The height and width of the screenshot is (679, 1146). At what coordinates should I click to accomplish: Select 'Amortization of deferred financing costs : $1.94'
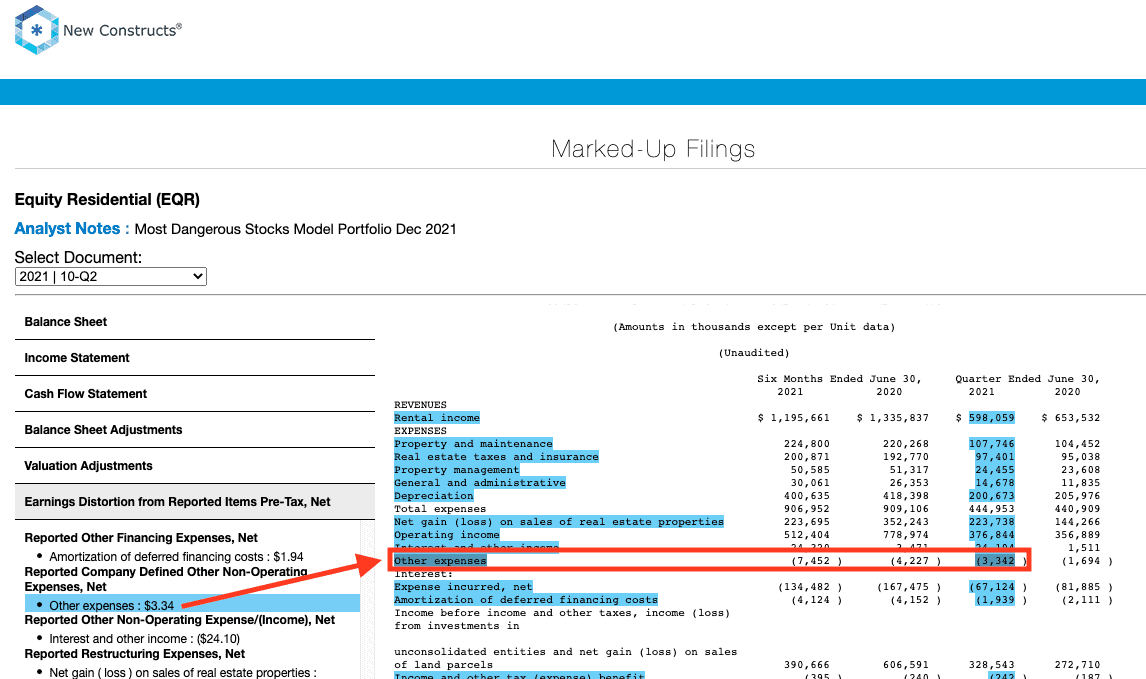[176, 557]
